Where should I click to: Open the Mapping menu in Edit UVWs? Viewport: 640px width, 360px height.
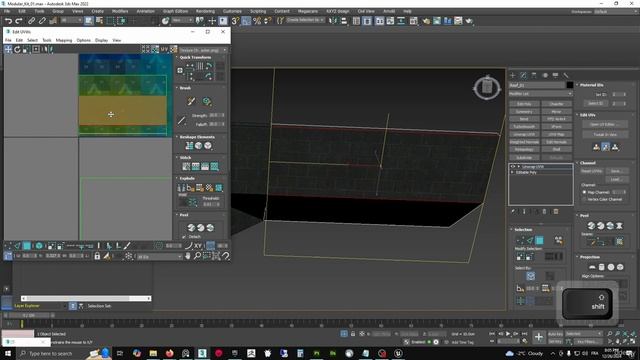(x=64, y=40)
